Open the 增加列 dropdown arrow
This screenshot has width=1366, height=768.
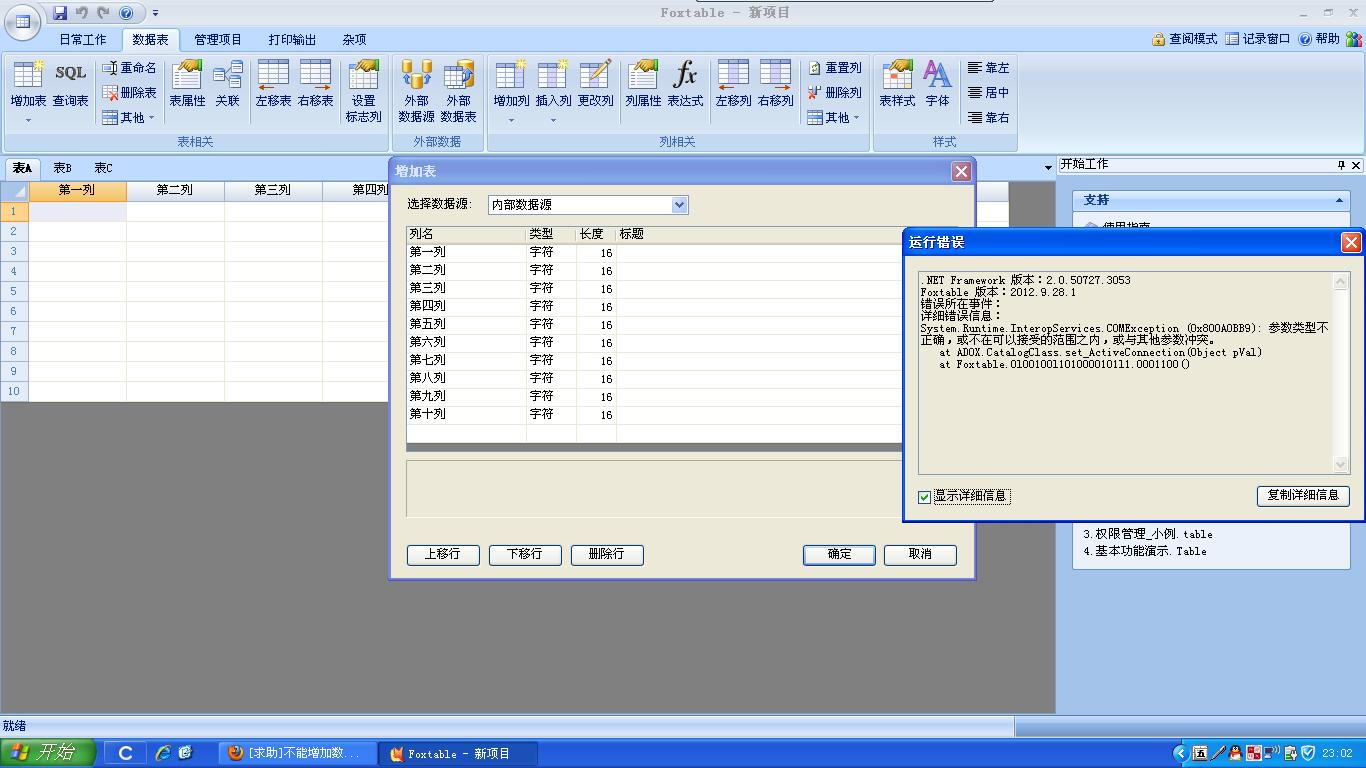(511, 120)
